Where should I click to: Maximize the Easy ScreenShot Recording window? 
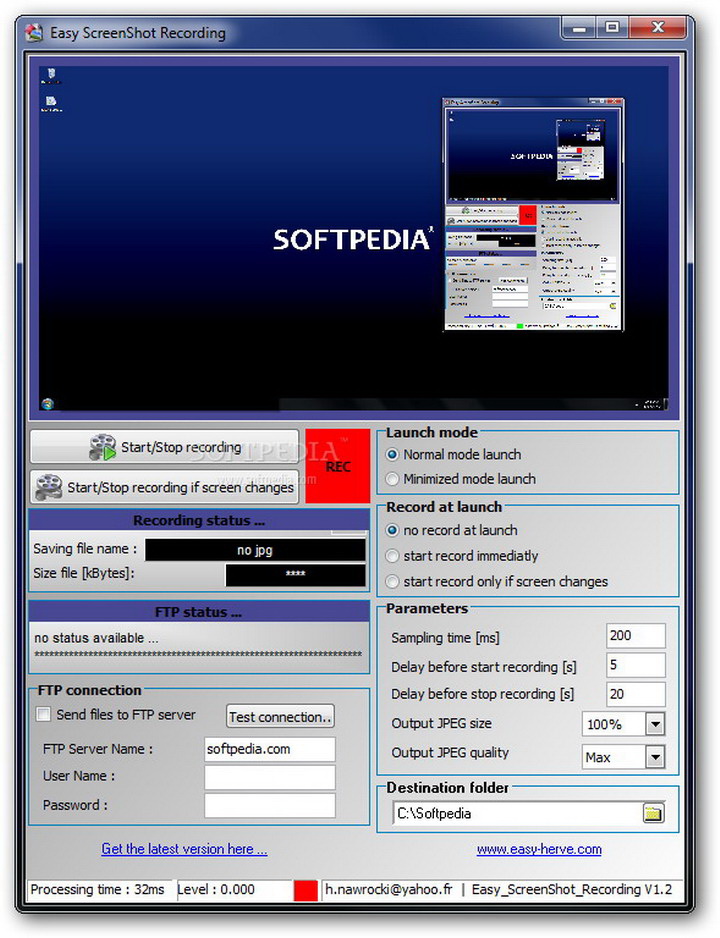611,28
